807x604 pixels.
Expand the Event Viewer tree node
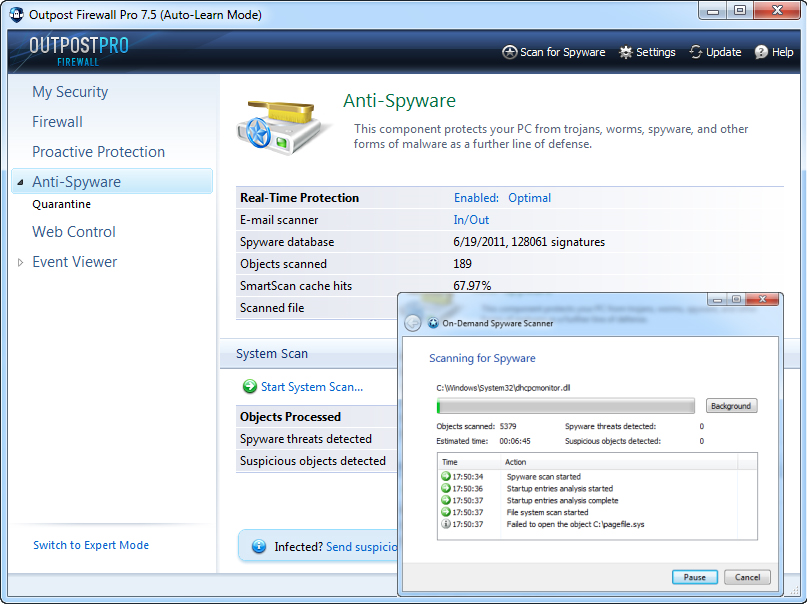pos(20,263)
